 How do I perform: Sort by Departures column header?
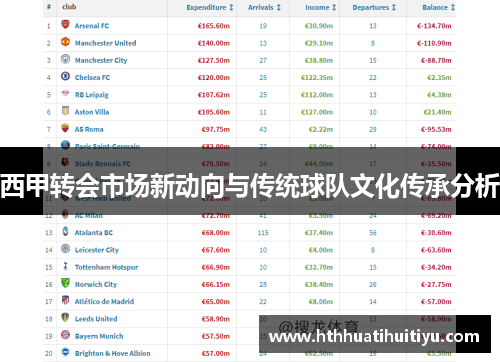pos(374,7)
